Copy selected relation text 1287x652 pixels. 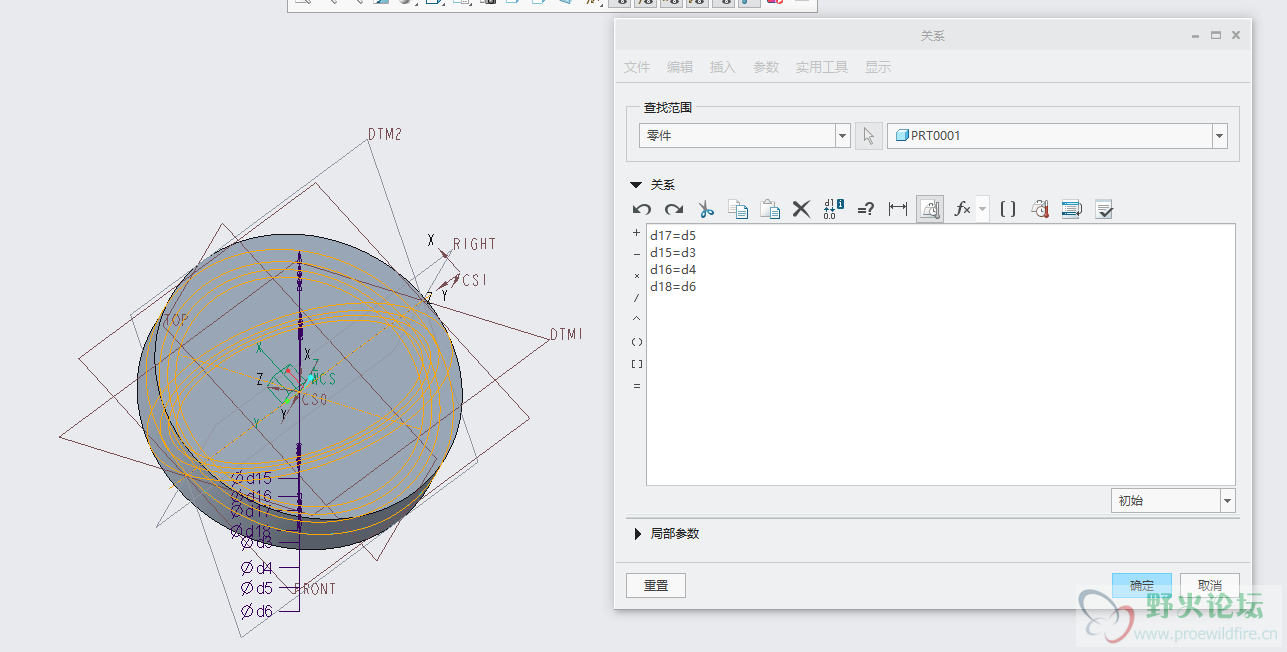(738, 209)
